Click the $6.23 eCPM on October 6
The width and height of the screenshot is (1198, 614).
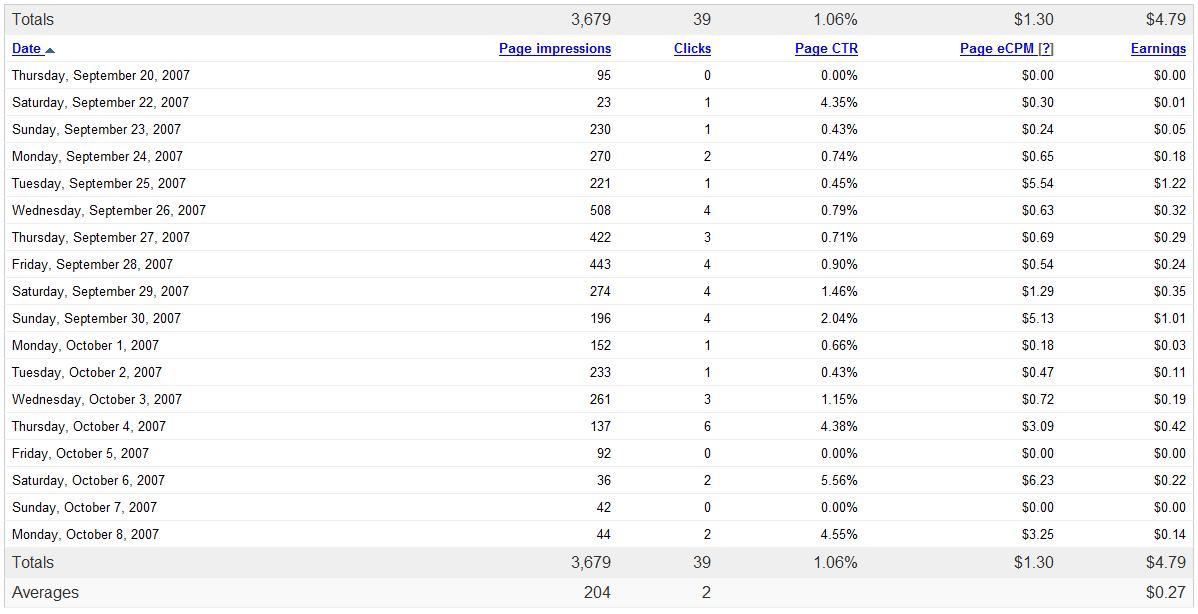1038,480
